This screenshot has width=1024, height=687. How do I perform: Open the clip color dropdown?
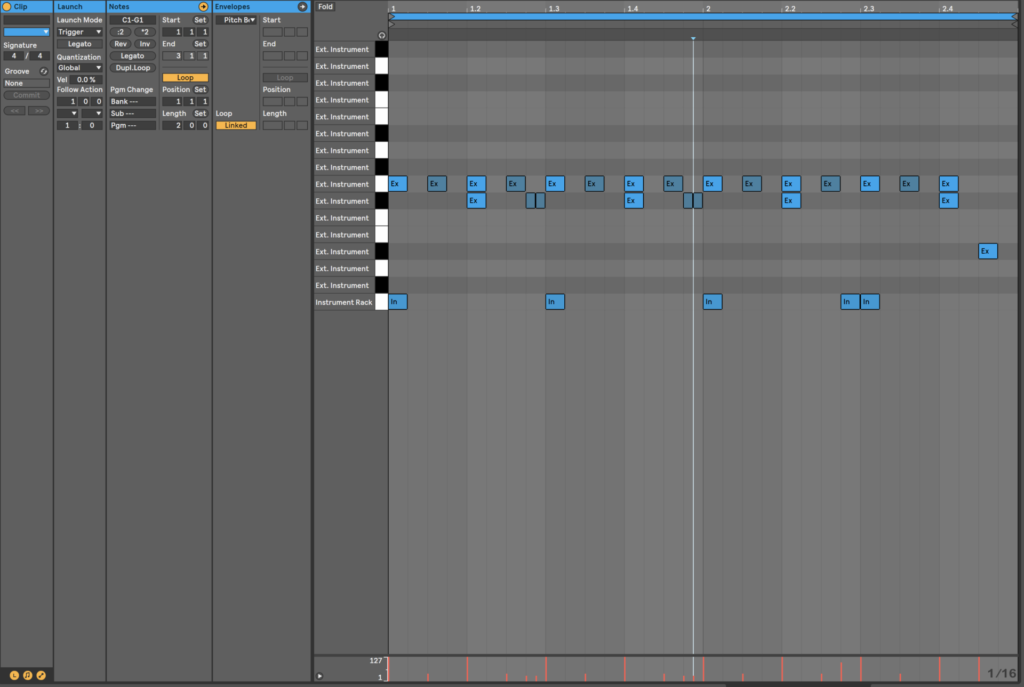pyautogui.click(x=27, y=32)
